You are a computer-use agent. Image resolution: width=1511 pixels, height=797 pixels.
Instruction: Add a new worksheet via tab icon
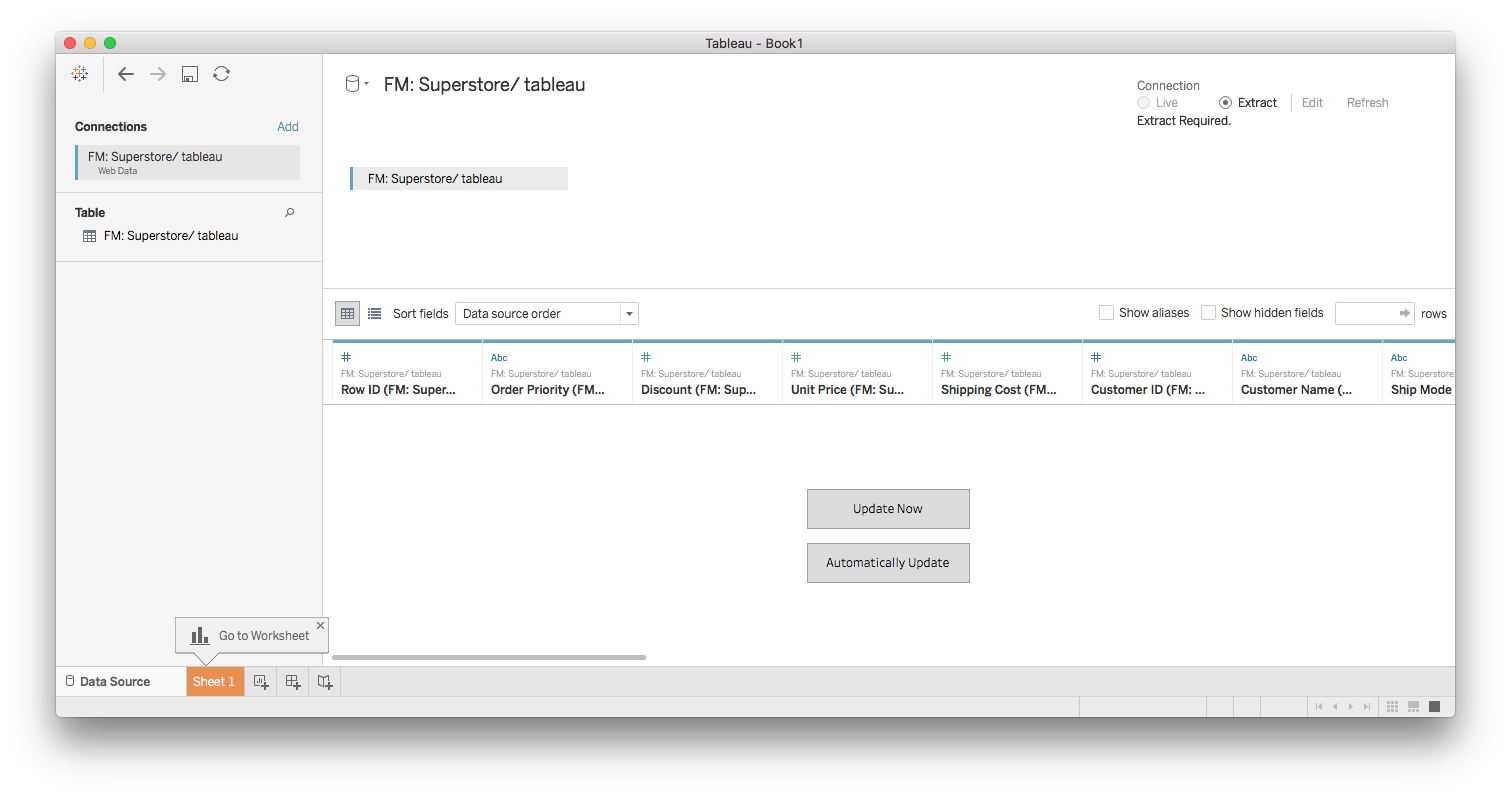[x=261, y=682]
